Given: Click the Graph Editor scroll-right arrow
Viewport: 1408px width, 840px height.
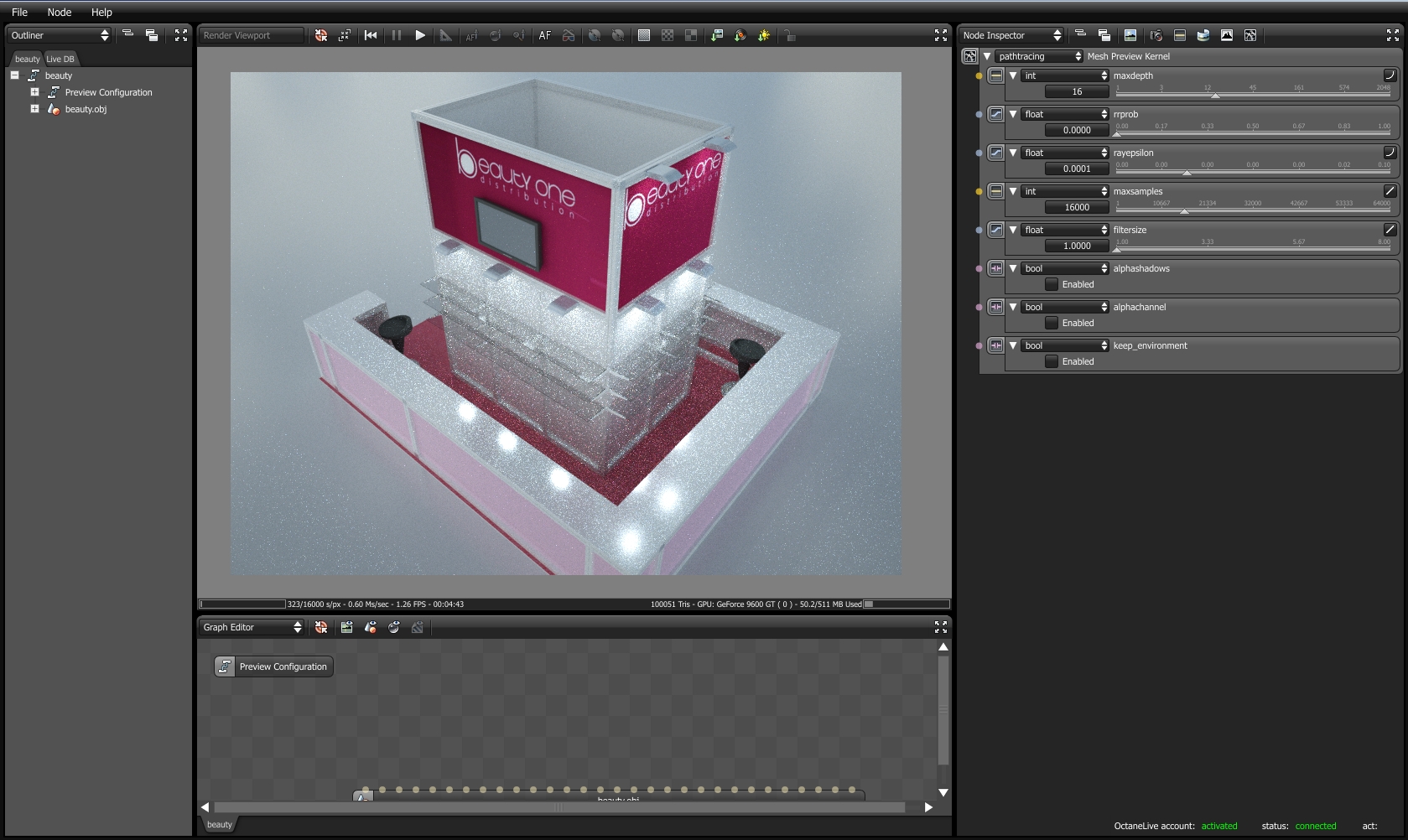Looking at the screenshot, I should 928,807.
